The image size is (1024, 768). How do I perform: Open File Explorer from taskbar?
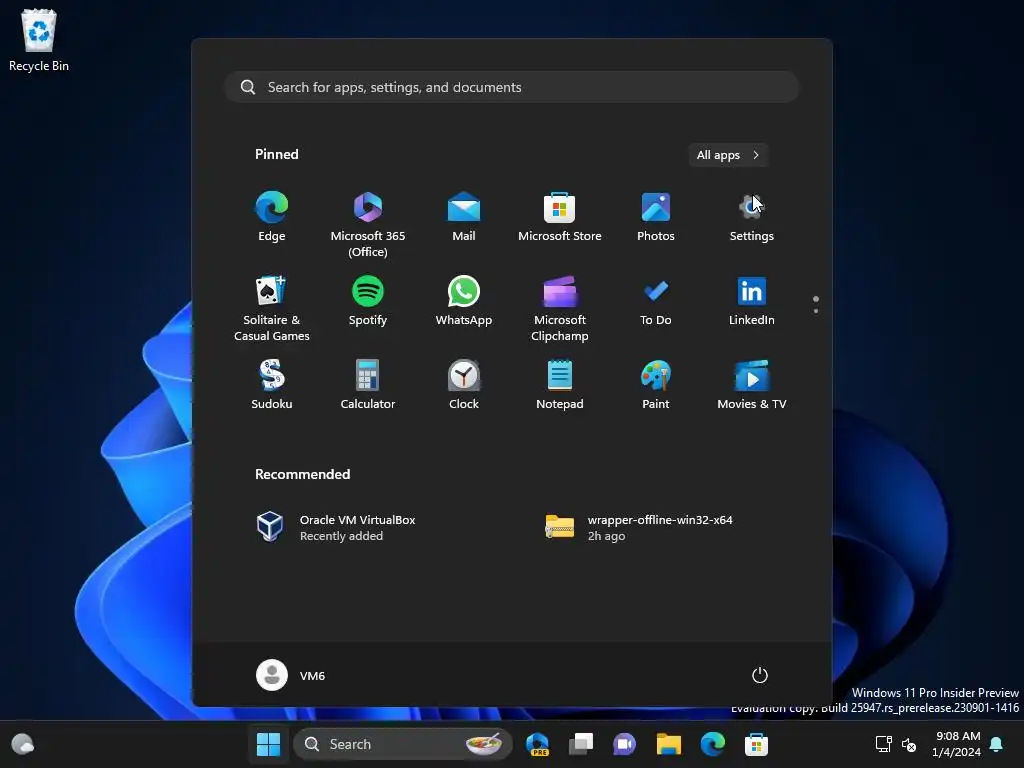click(x=669, y=744)
